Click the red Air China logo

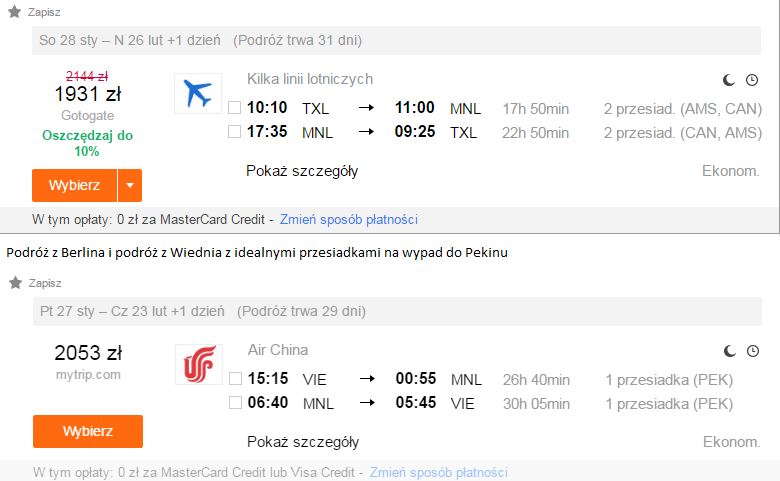tap(199, 364)
